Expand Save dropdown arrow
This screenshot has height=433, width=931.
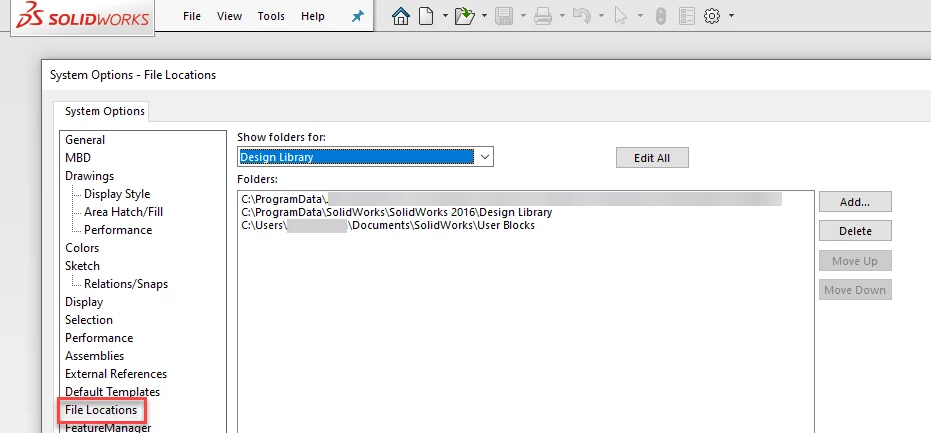coord(523,16)
